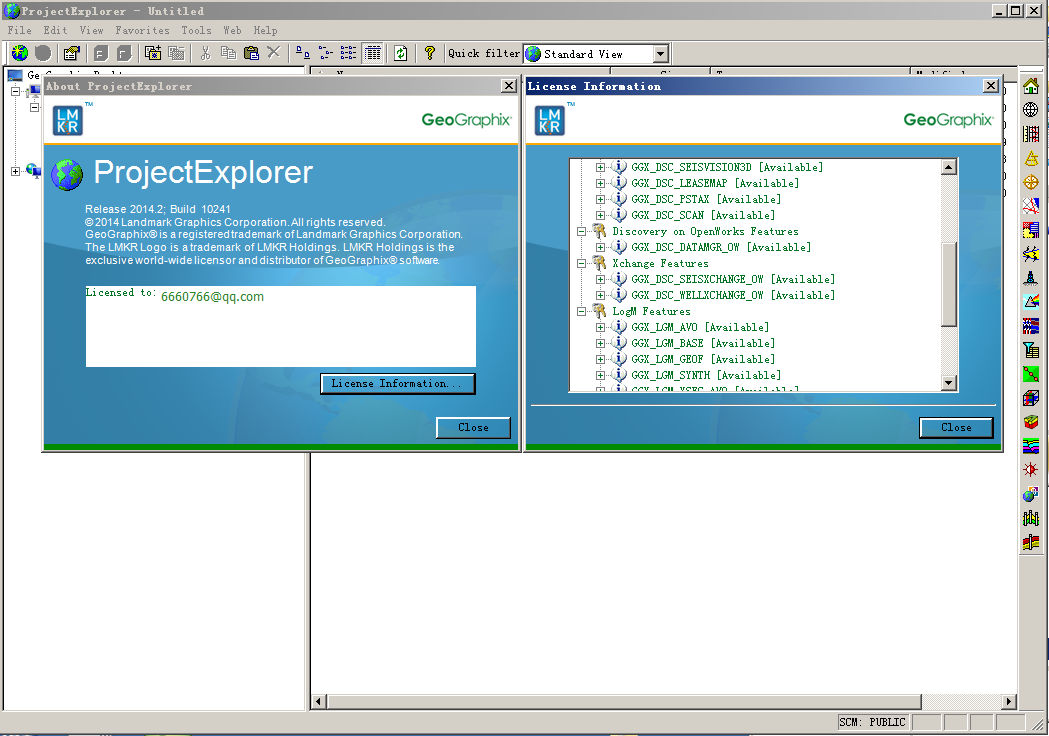The height and width of the screenshot is (736, 1049).
Task: Click the license list vertical scrollbar thumb
Action: [949, 284]
